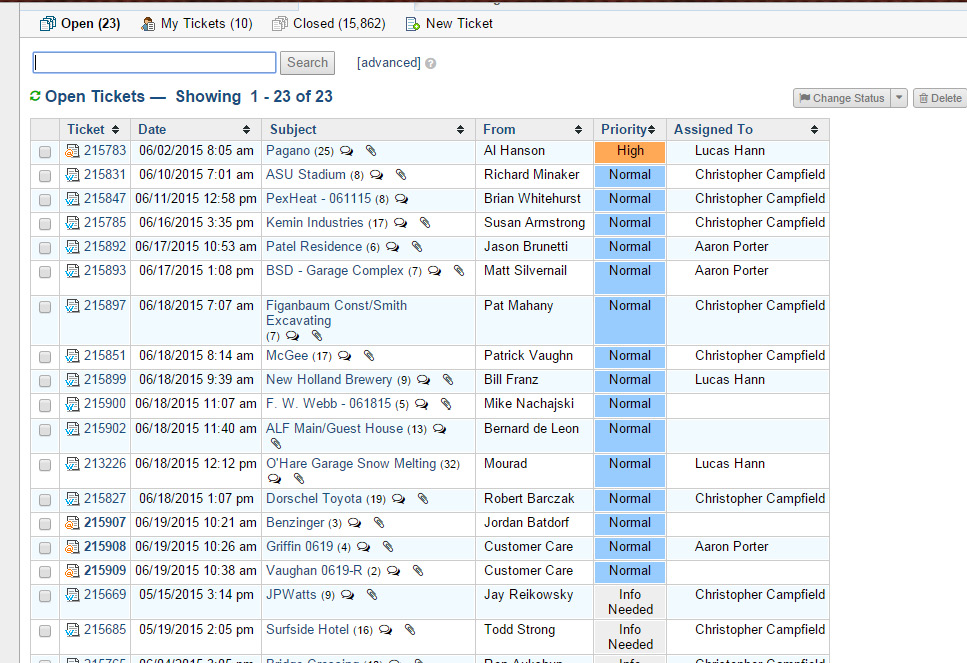Click the Change Status button
The height and width of the screenshot is (663, 967).
842,97
